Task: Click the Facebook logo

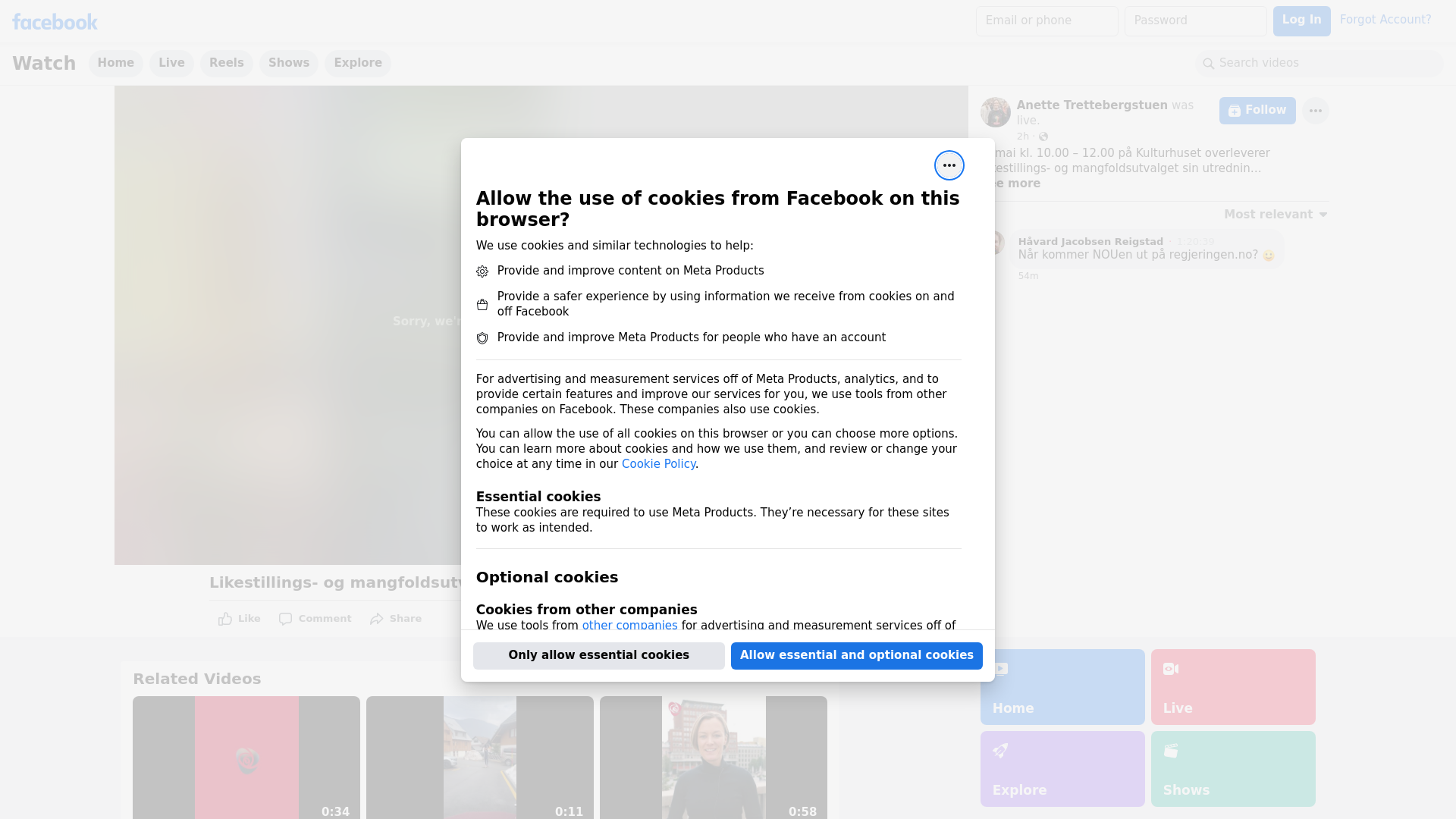Action: point(55,22)
